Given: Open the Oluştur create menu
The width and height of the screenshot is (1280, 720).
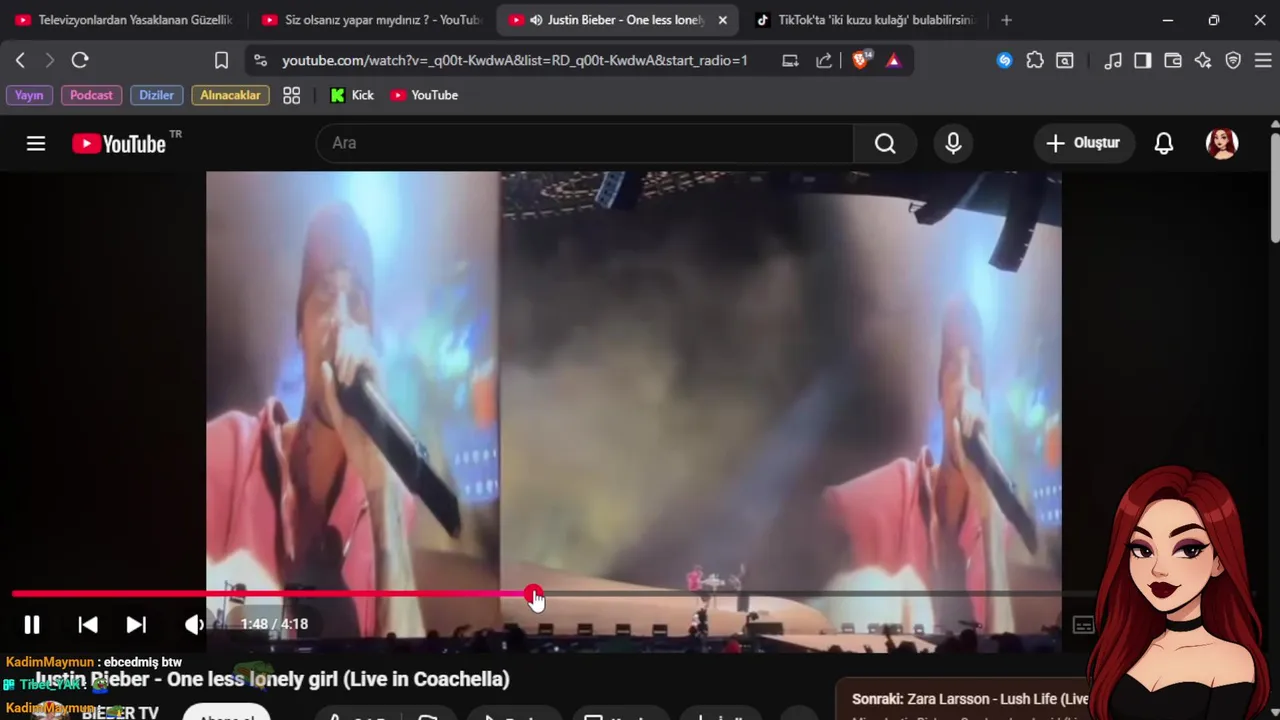Looking at the screenshot, I should (x=1084, y=143).
